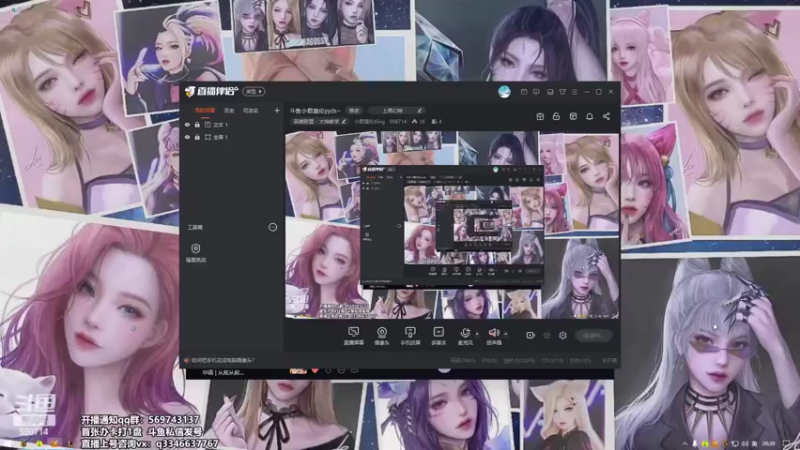Toggle the speaker icon
This screenshot has width=800, height=450.
click(493, 333)
